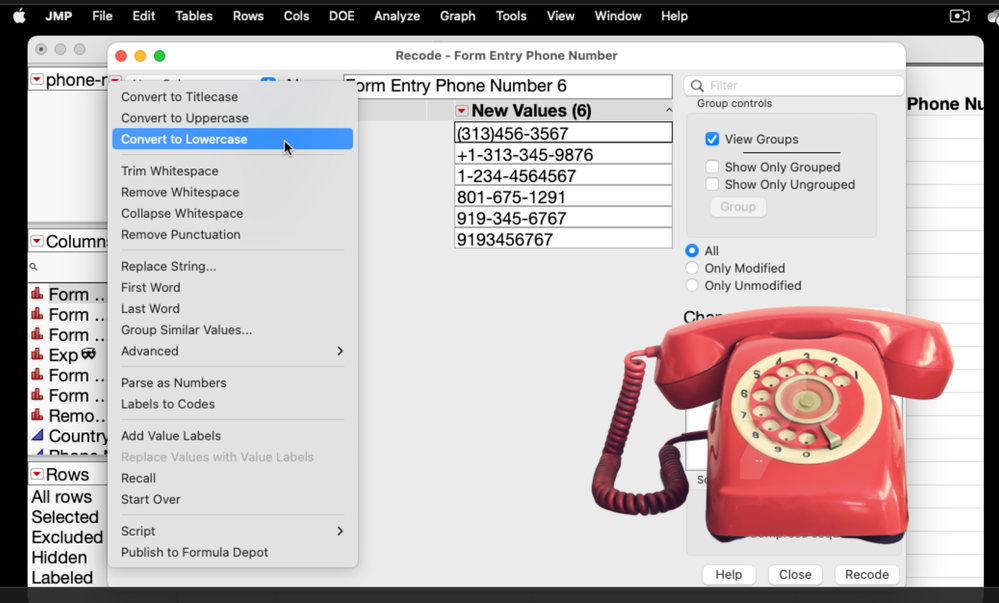
Task: Check Show Only Ungrouped
Action: [x=712, y=184]
